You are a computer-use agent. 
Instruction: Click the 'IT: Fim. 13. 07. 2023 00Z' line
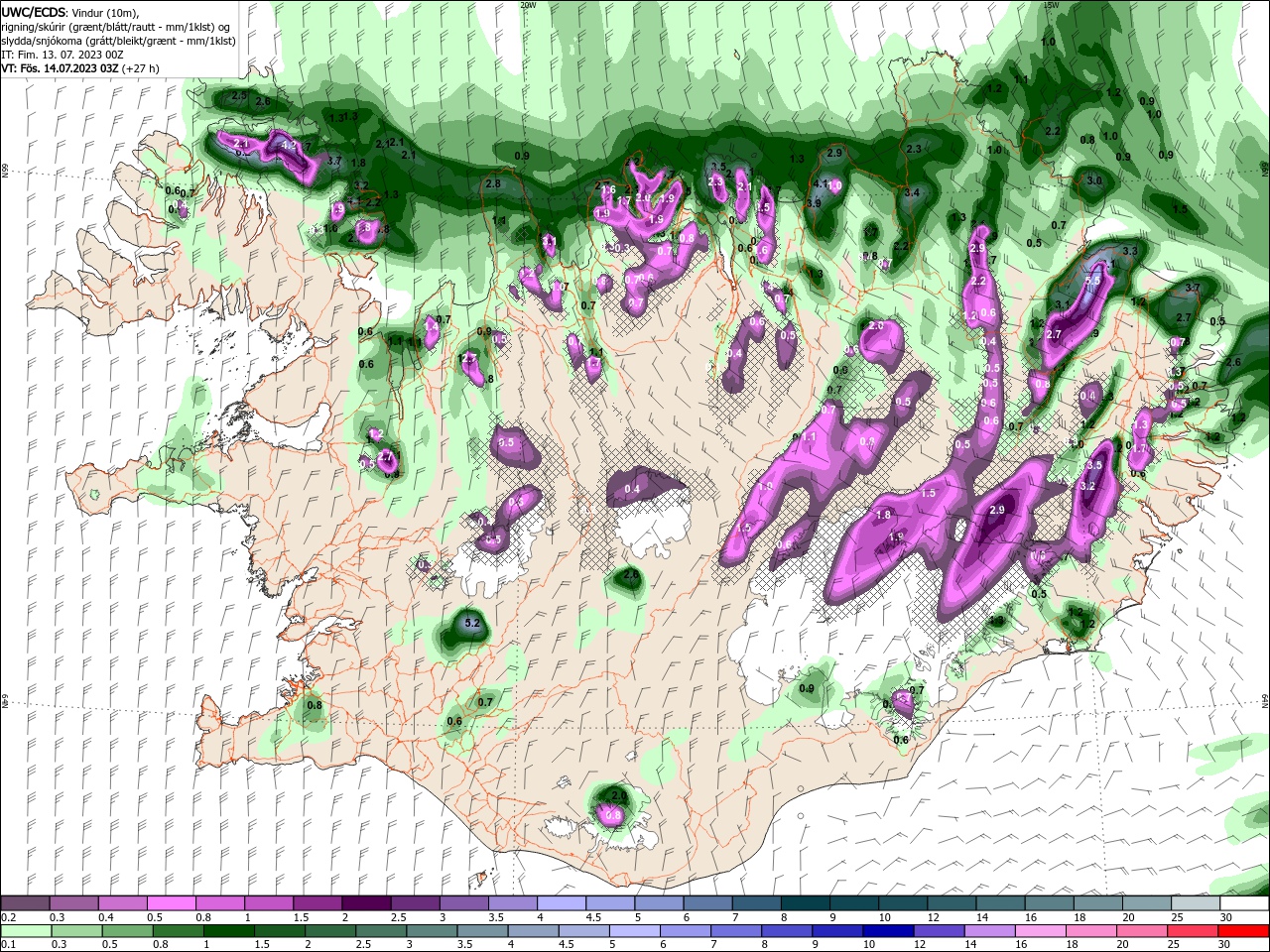pos(63,55)
